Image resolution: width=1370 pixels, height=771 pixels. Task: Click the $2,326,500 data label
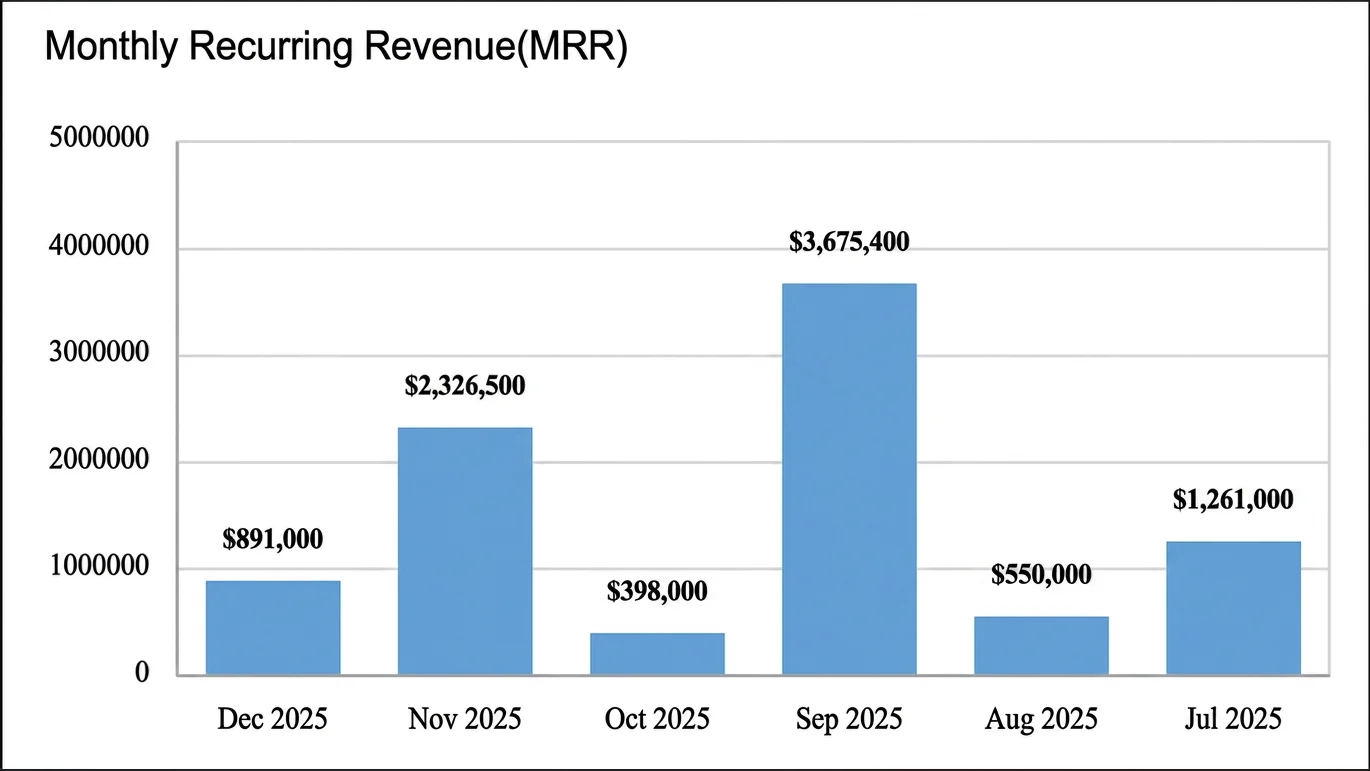click(465, 386)
